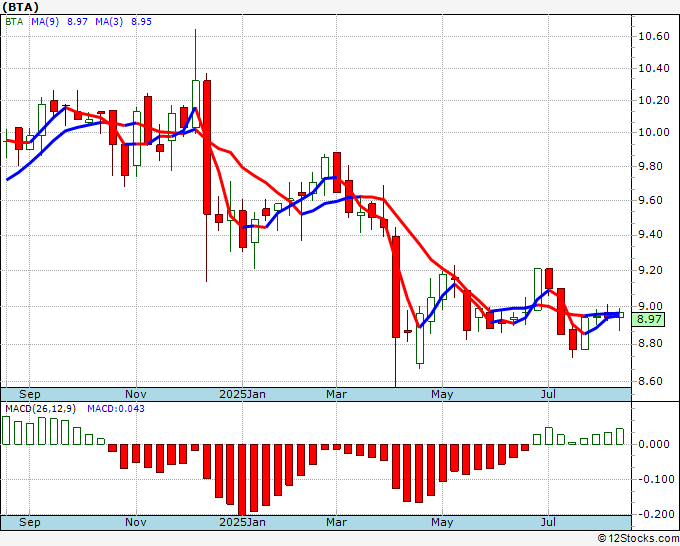Click Mar on the price chart time axis
Image resolution: width=680 pixels, height=546 pixels.
(x=337, y=394)
